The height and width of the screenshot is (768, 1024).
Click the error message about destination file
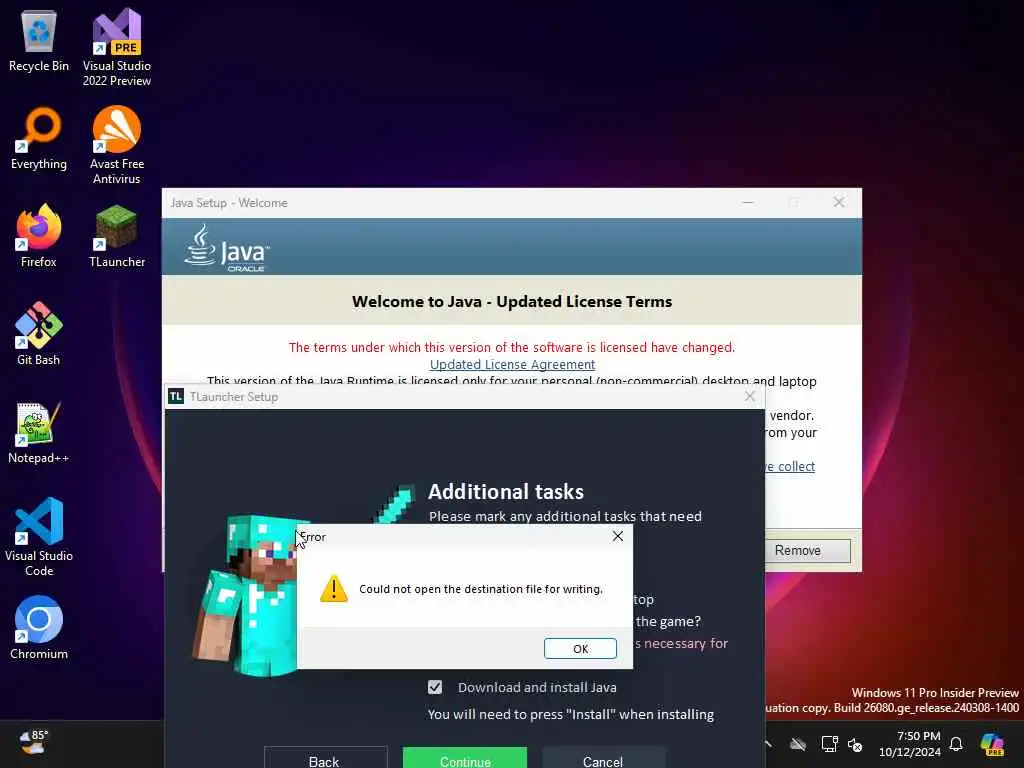pos(481,589)
